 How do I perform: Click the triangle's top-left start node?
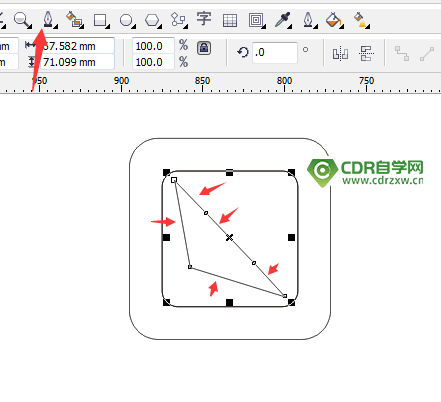(x=174, y=180)
